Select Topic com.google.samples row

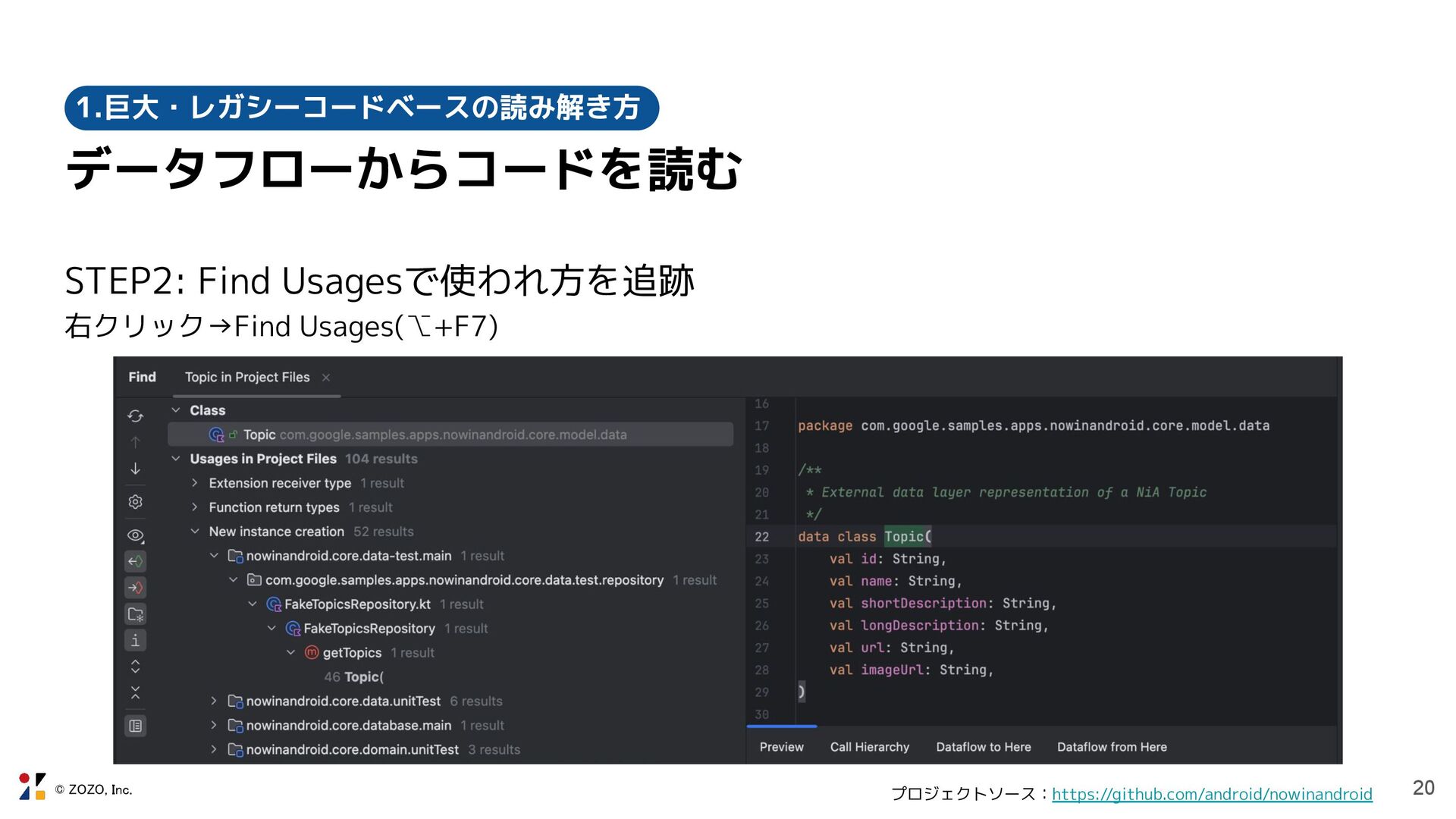450,435
